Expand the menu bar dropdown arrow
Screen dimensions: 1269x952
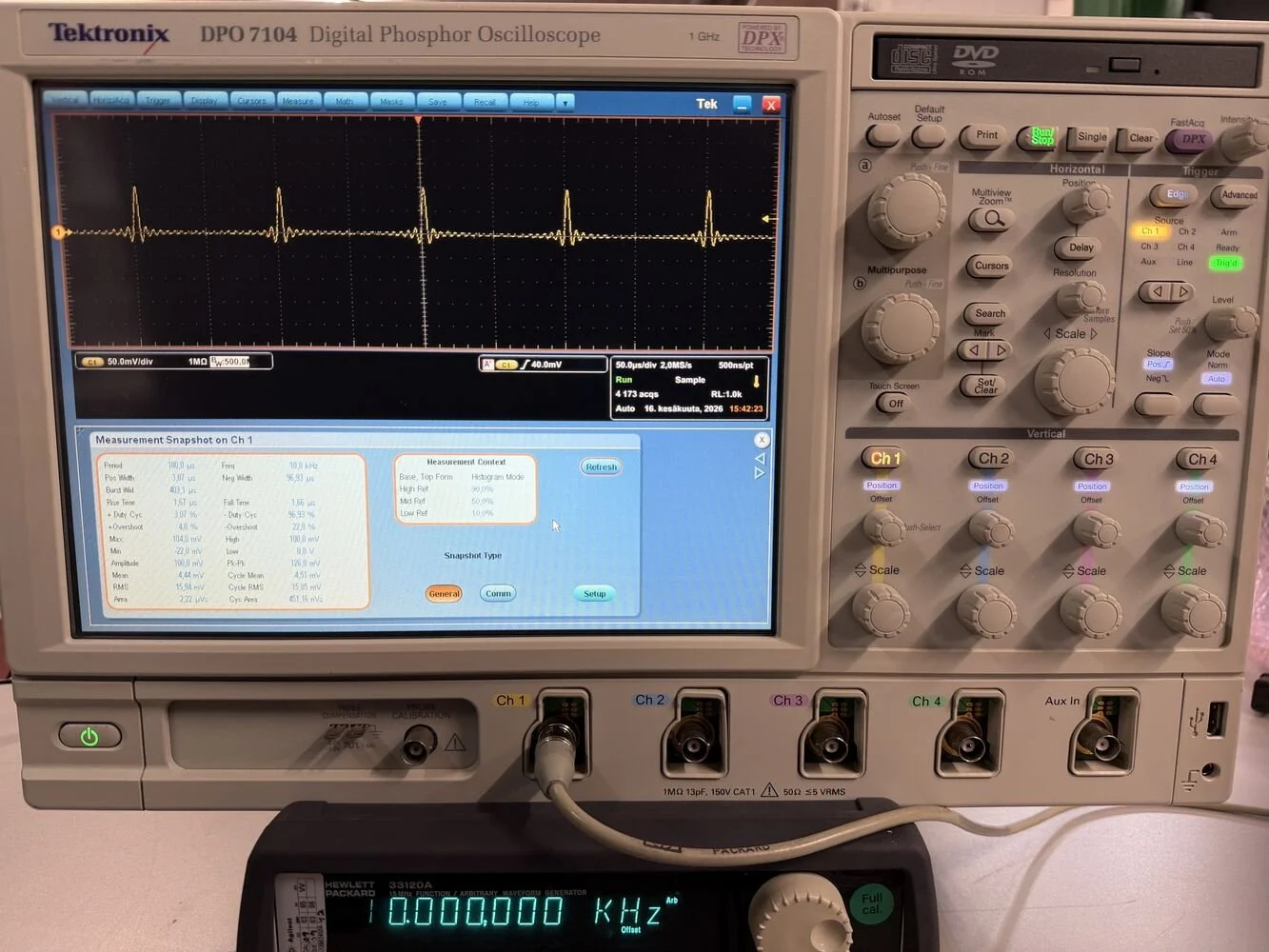(565, 102)
